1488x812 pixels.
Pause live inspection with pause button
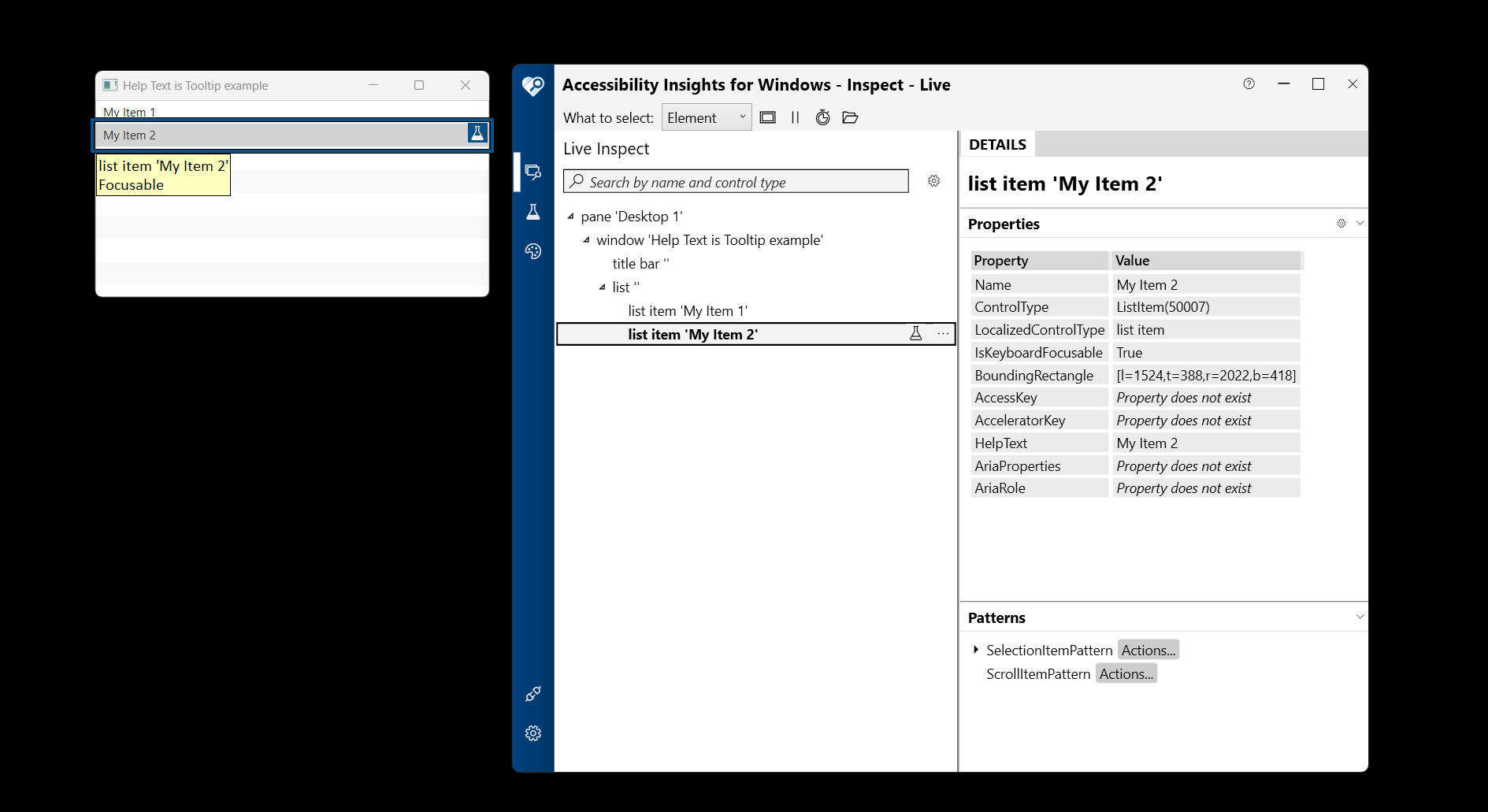click(795, 117)
